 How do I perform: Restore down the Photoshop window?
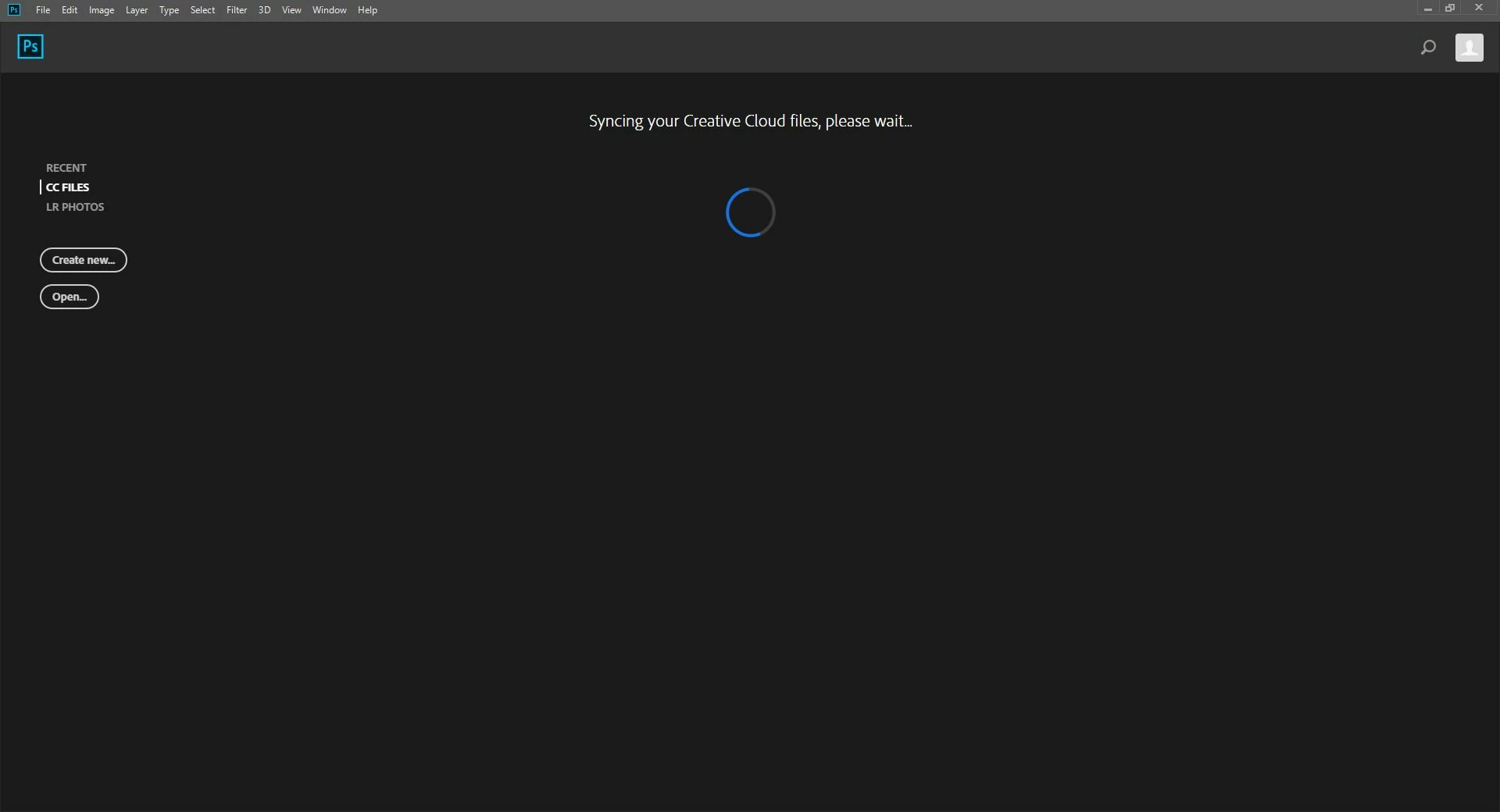tap(1450, 8)
